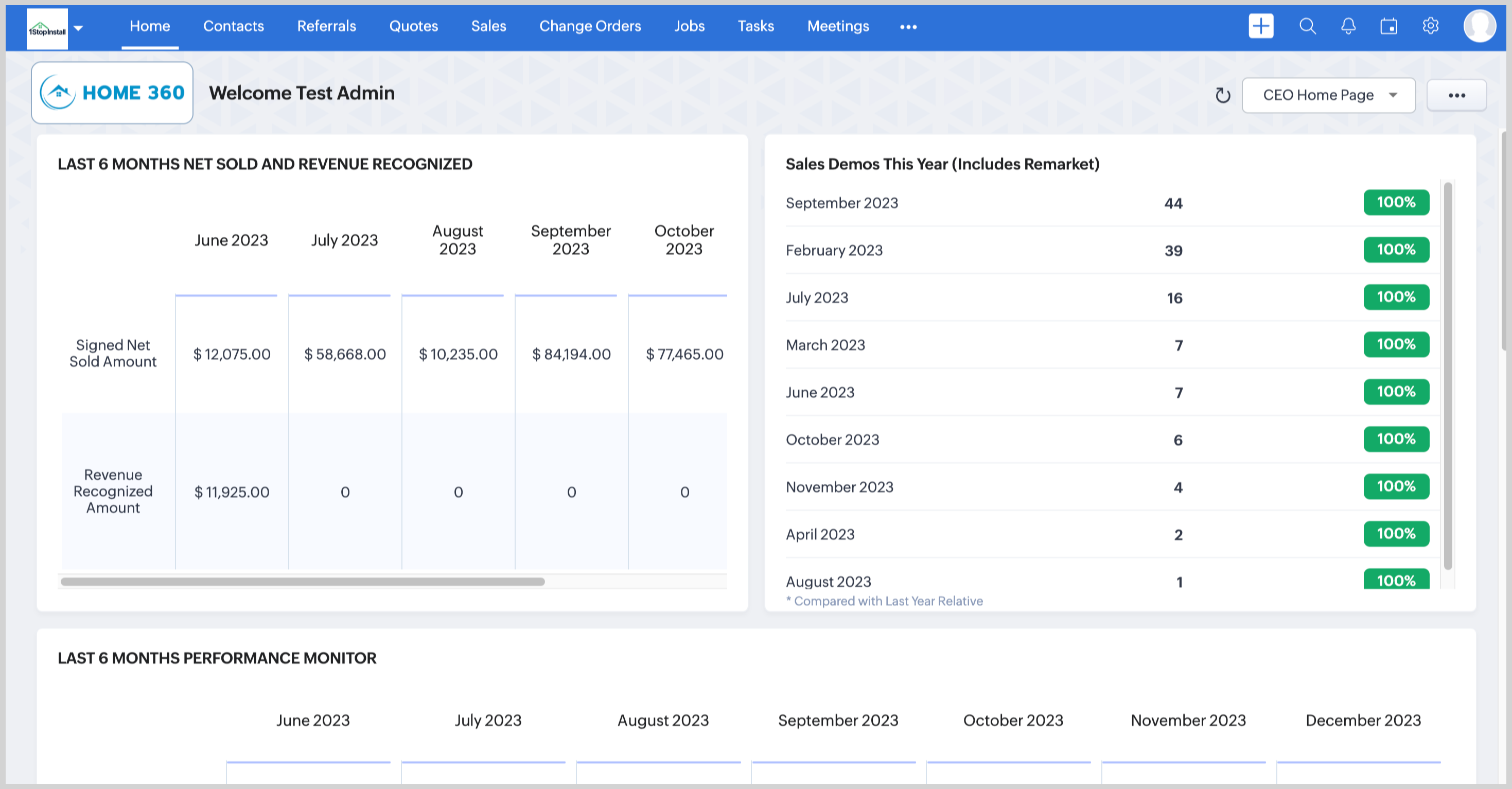Click the 100% badge for February 2023
1512x789 pixels.
[1396, 250]
